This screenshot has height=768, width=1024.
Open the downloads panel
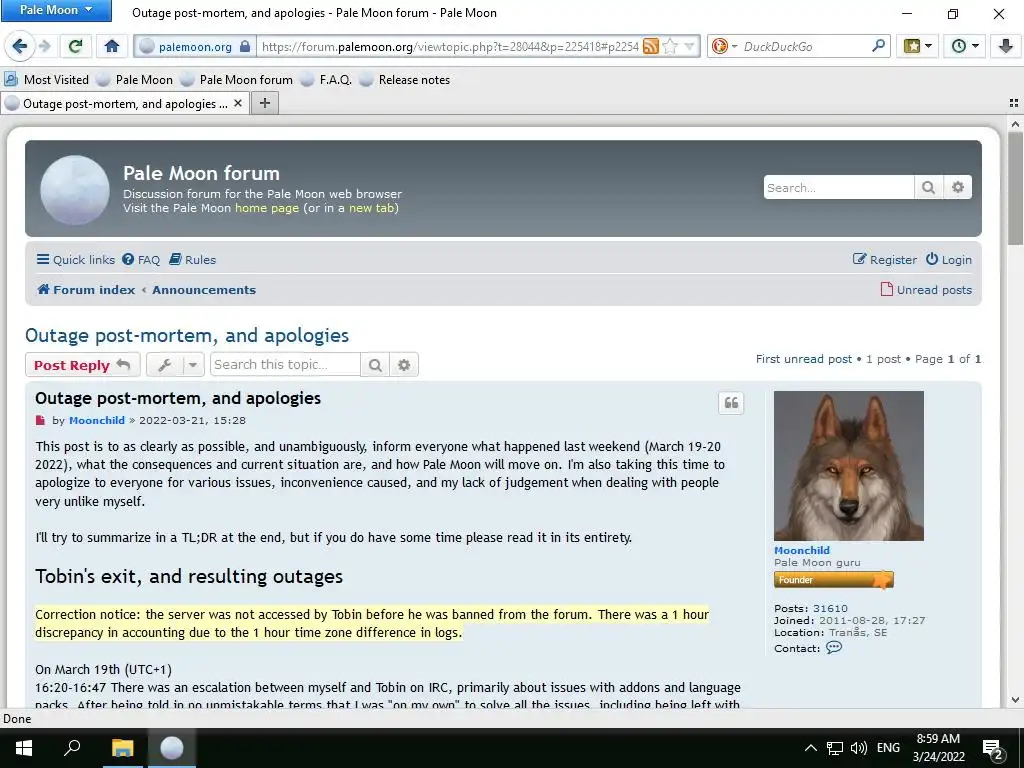(x=1005, y=46)
